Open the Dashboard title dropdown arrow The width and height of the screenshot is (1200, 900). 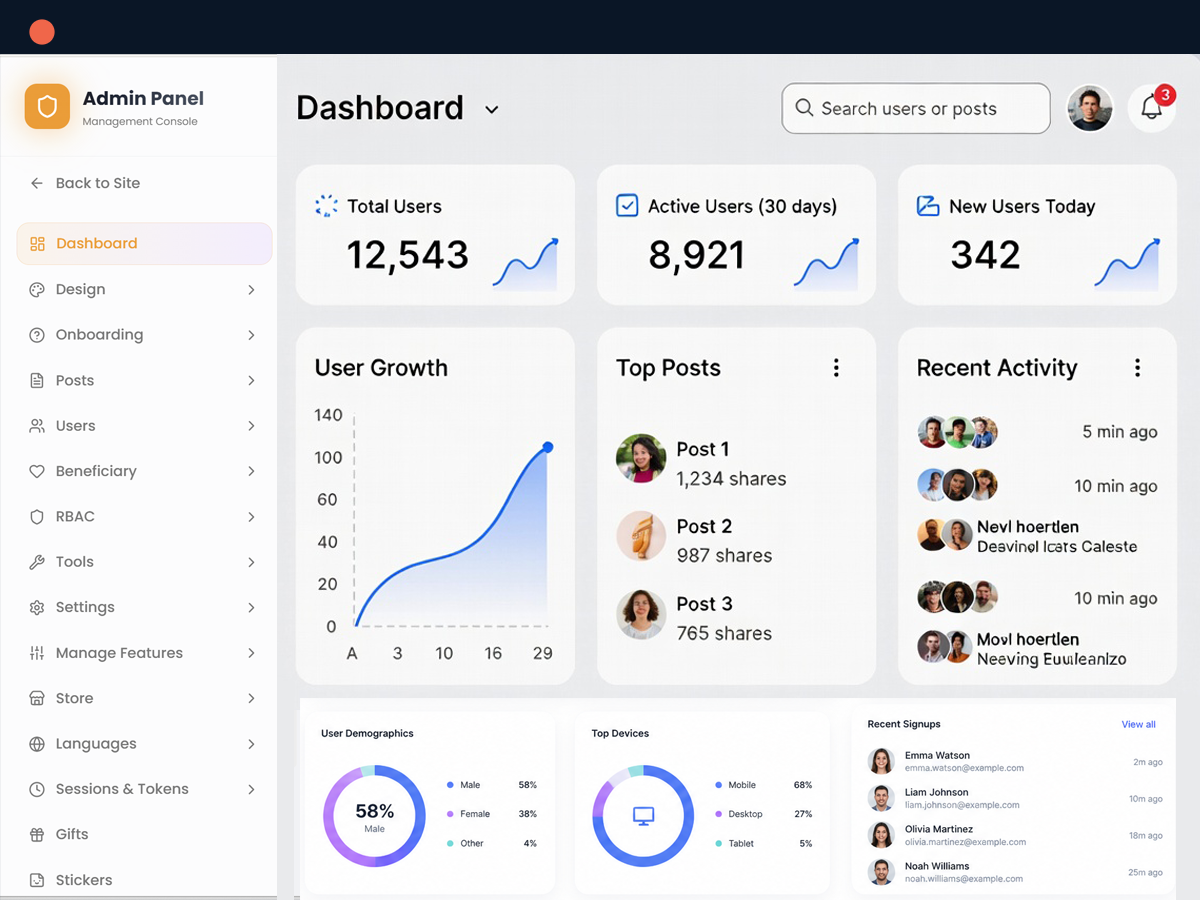click(492, 109)
